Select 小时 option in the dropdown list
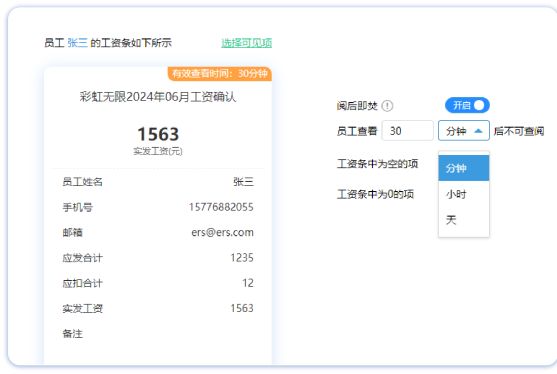 pos(464,194)
